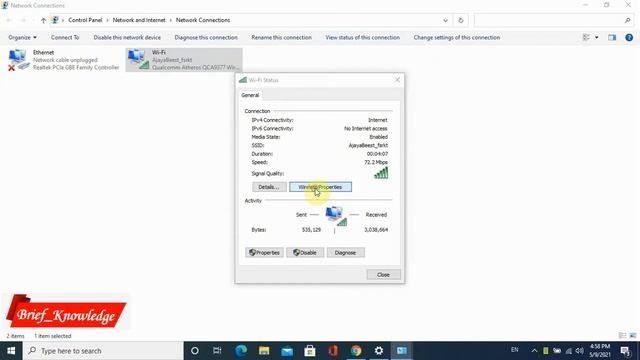The image size is (640, 360).
Task: Close the Wi-Fi Status dialog with Close button
Action: coord(383,275)
